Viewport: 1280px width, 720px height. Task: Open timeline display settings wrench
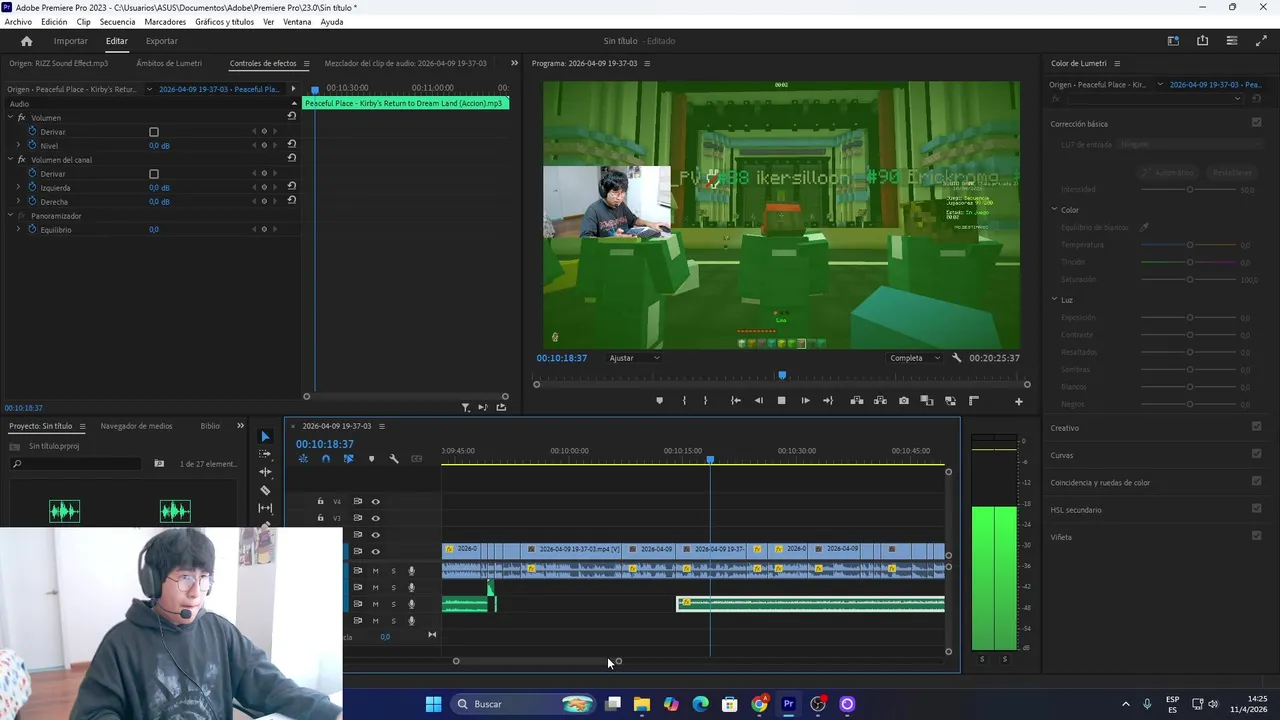click(x=394, y=459)
